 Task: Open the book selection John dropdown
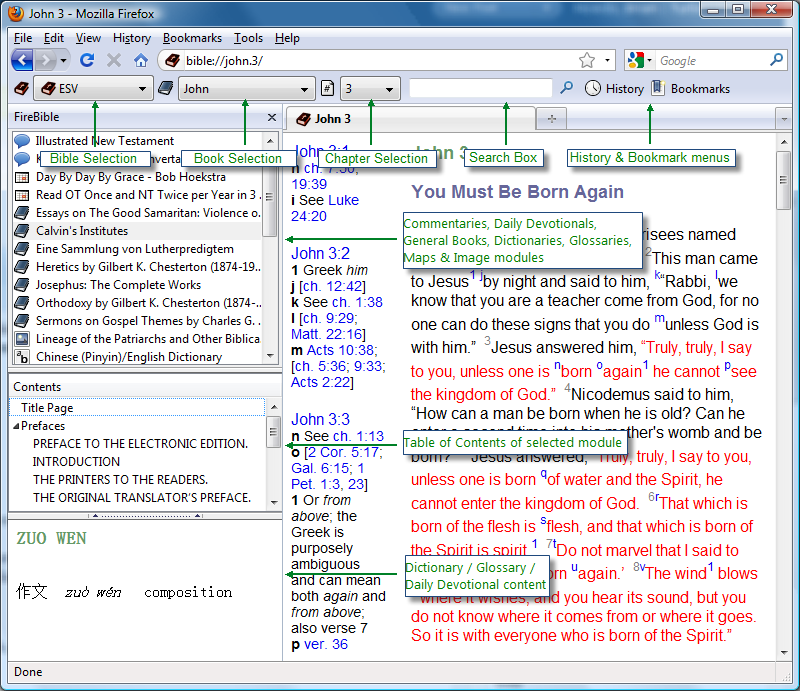pyautogui.click(x=246, y=89)
